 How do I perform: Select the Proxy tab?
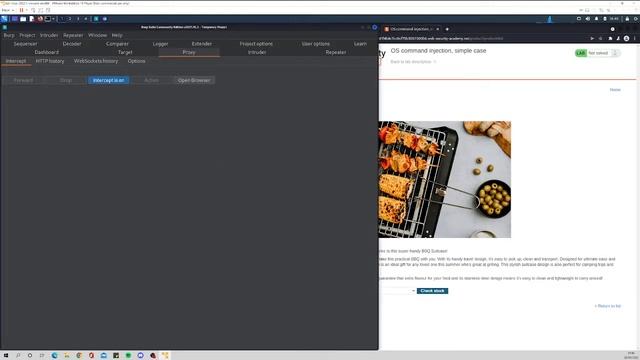coord(189,52)
